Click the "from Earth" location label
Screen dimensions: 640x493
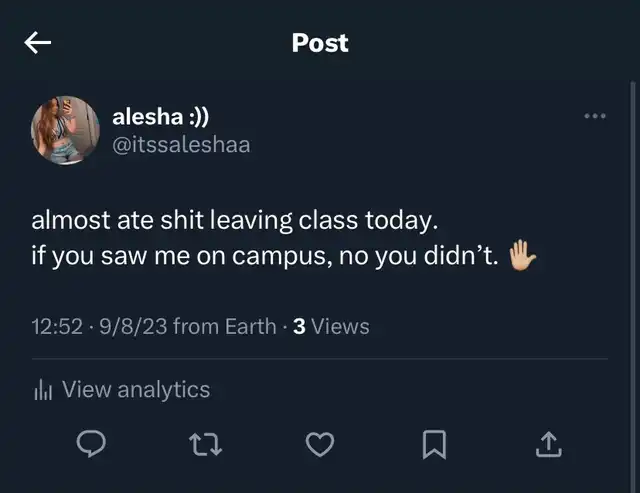coord(223,326)
